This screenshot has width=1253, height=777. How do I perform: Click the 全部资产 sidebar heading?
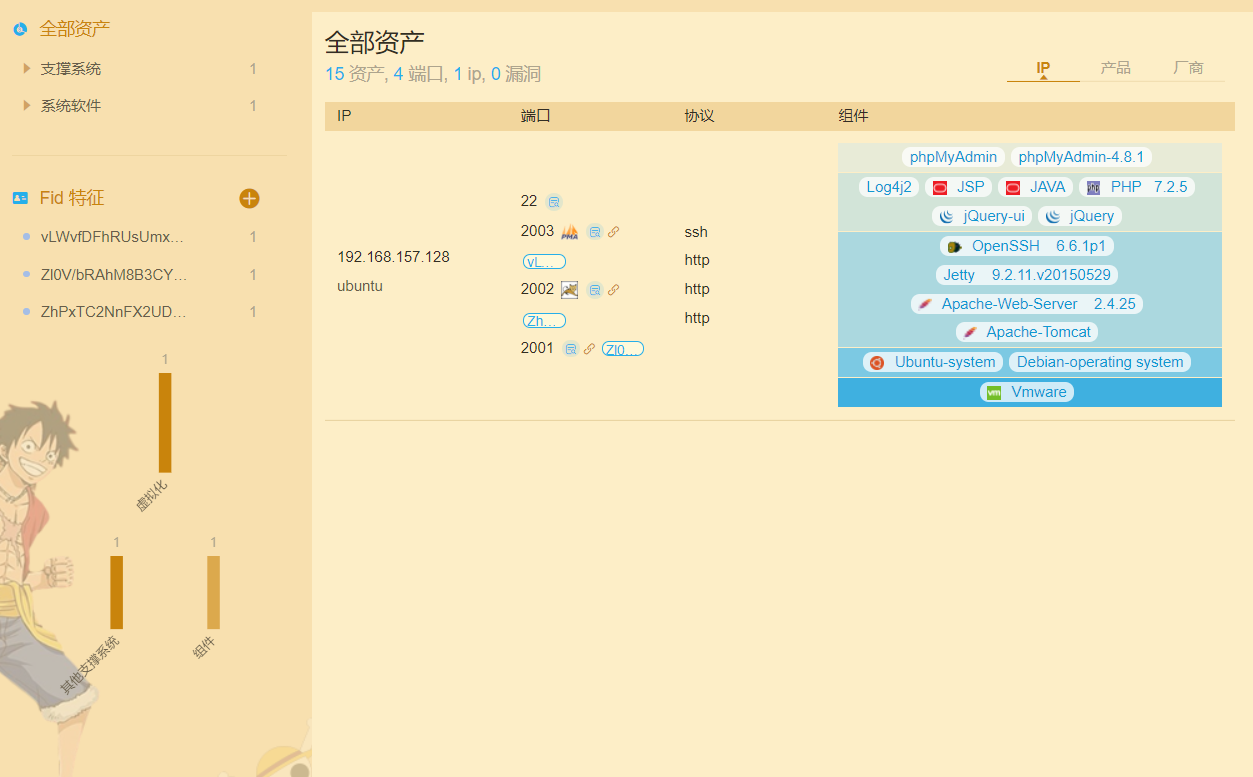[x=75, y=29]
